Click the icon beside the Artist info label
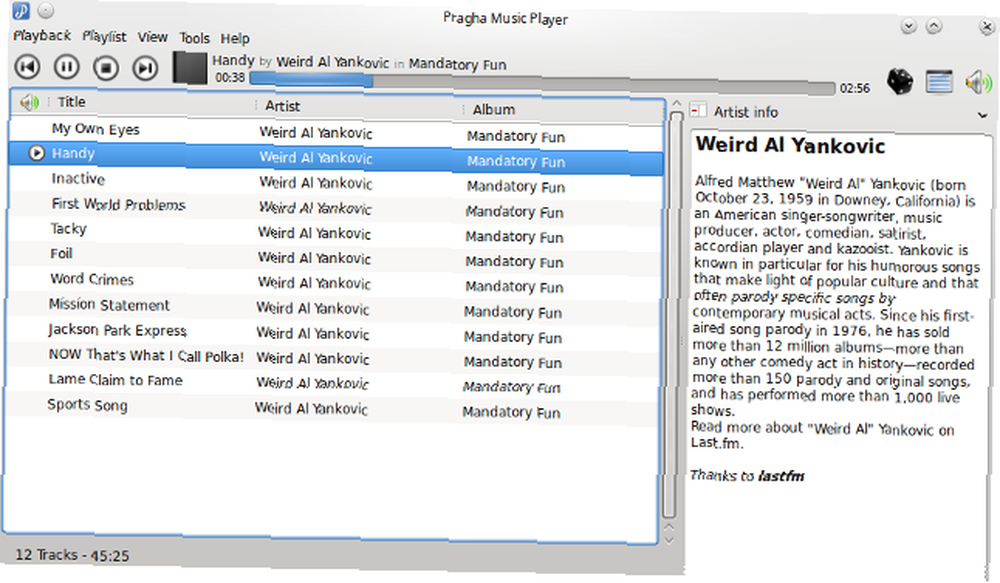 point(698,110)
